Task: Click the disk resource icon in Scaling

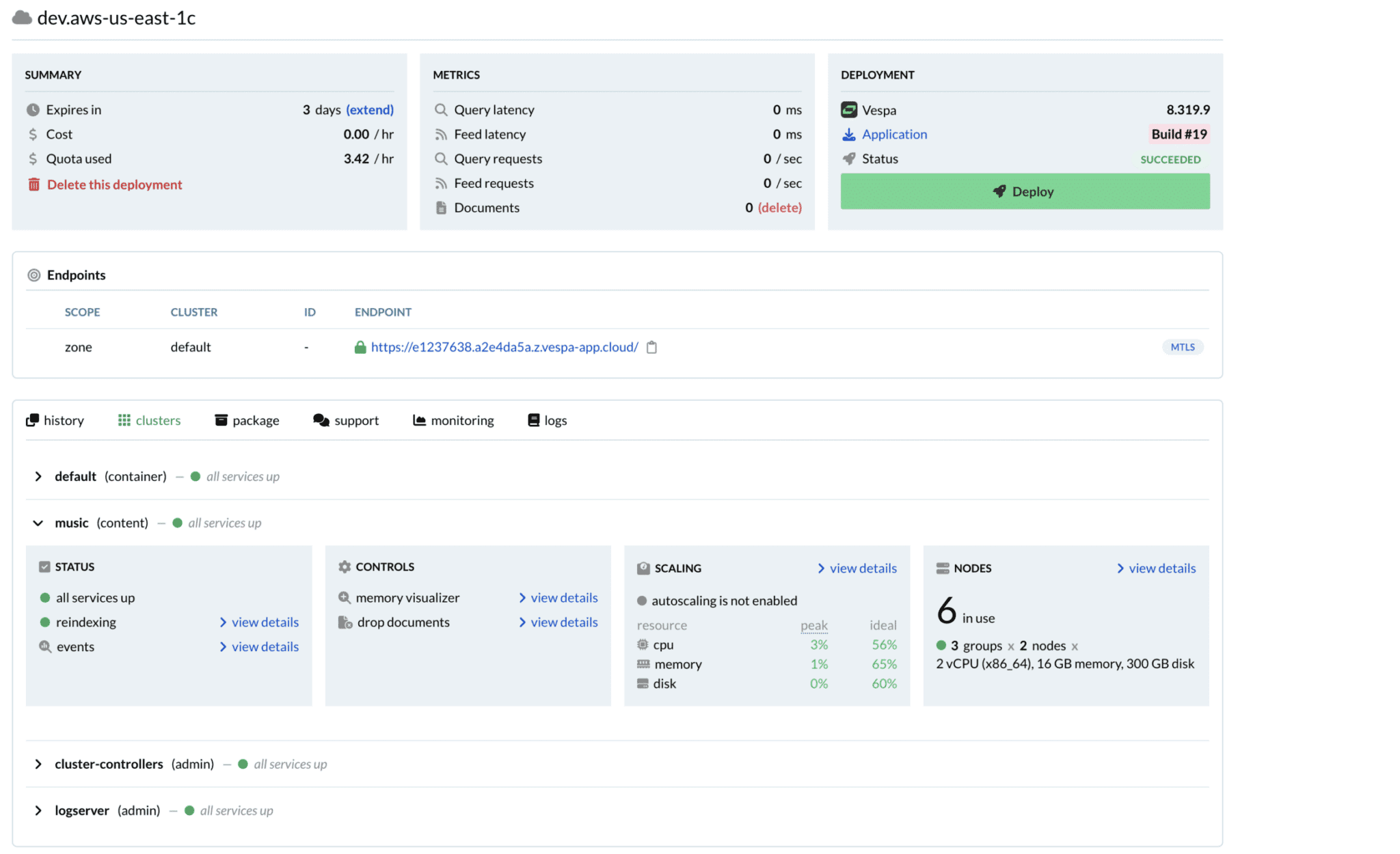Action: click(x=643, y=684)
